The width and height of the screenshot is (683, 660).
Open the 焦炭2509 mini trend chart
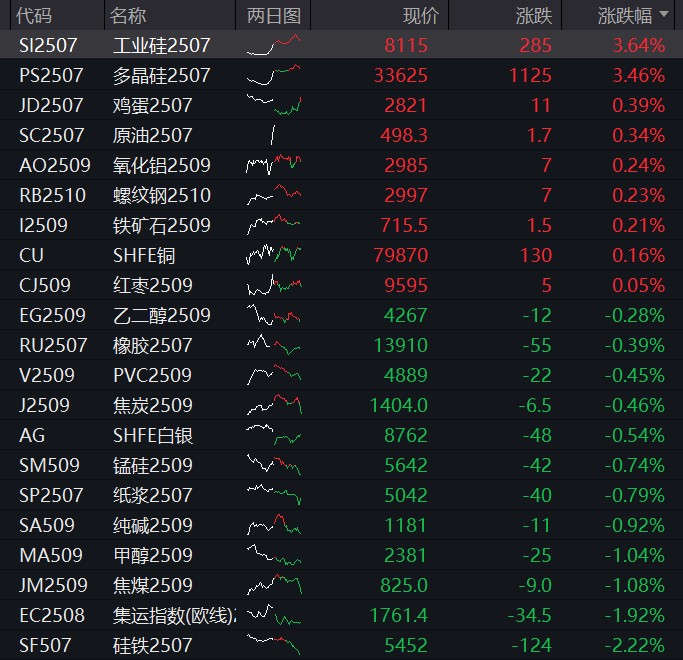tap(273, 405)
